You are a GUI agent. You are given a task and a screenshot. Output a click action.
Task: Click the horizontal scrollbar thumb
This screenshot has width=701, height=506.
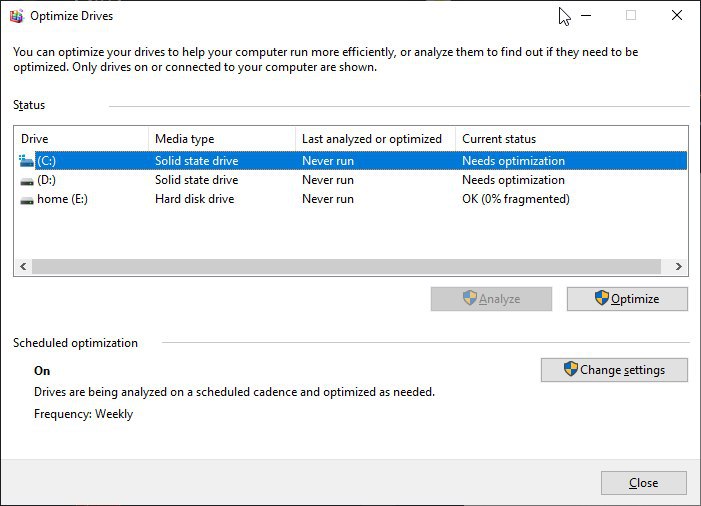pyautogui.click(x=346, y=266)
